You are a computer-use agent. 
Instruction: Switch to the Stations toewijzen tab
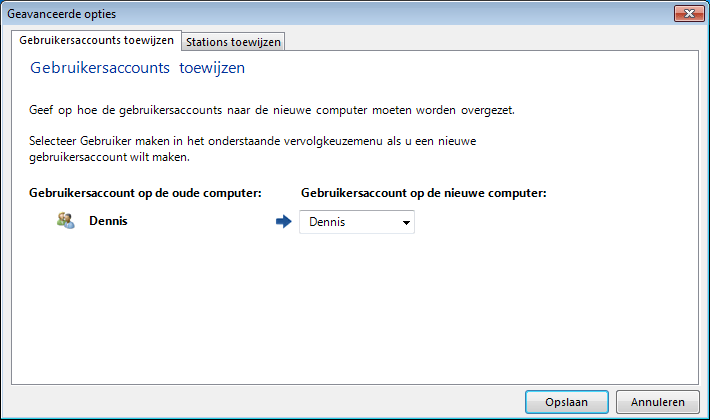coord(233,42)
